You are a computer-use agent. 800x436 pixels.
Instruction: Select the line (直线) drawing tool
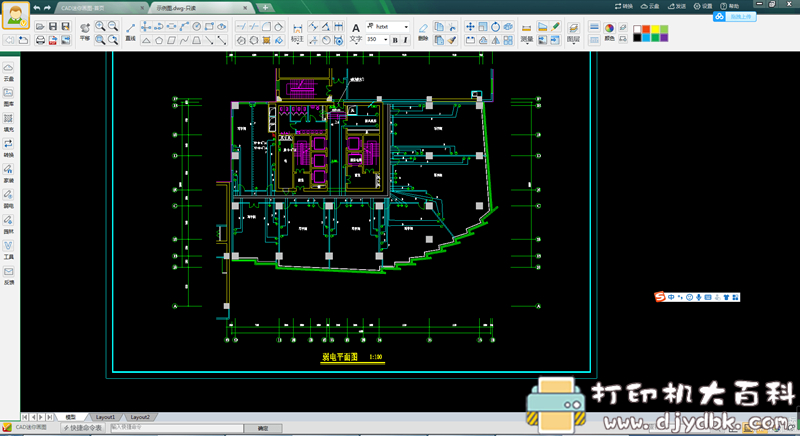131,31
